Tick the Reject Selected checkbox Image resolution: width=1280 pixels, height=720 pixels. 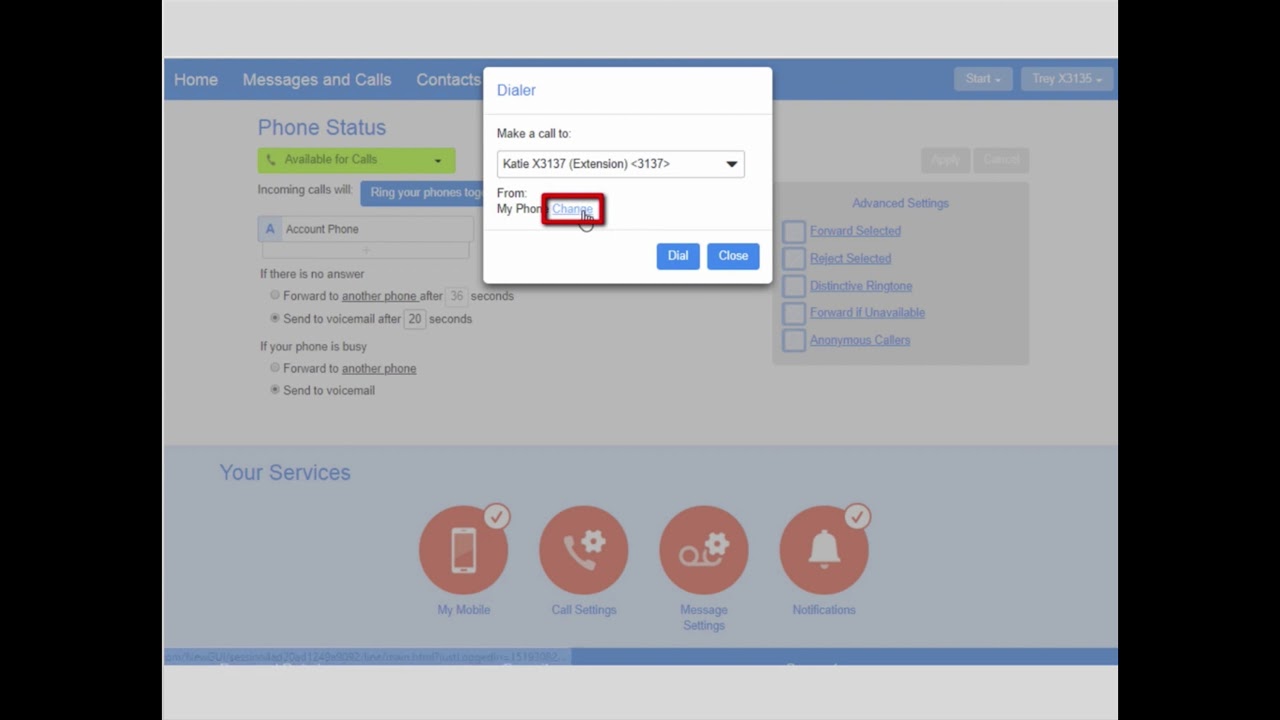pyautogui.click(x=794, y=259)
